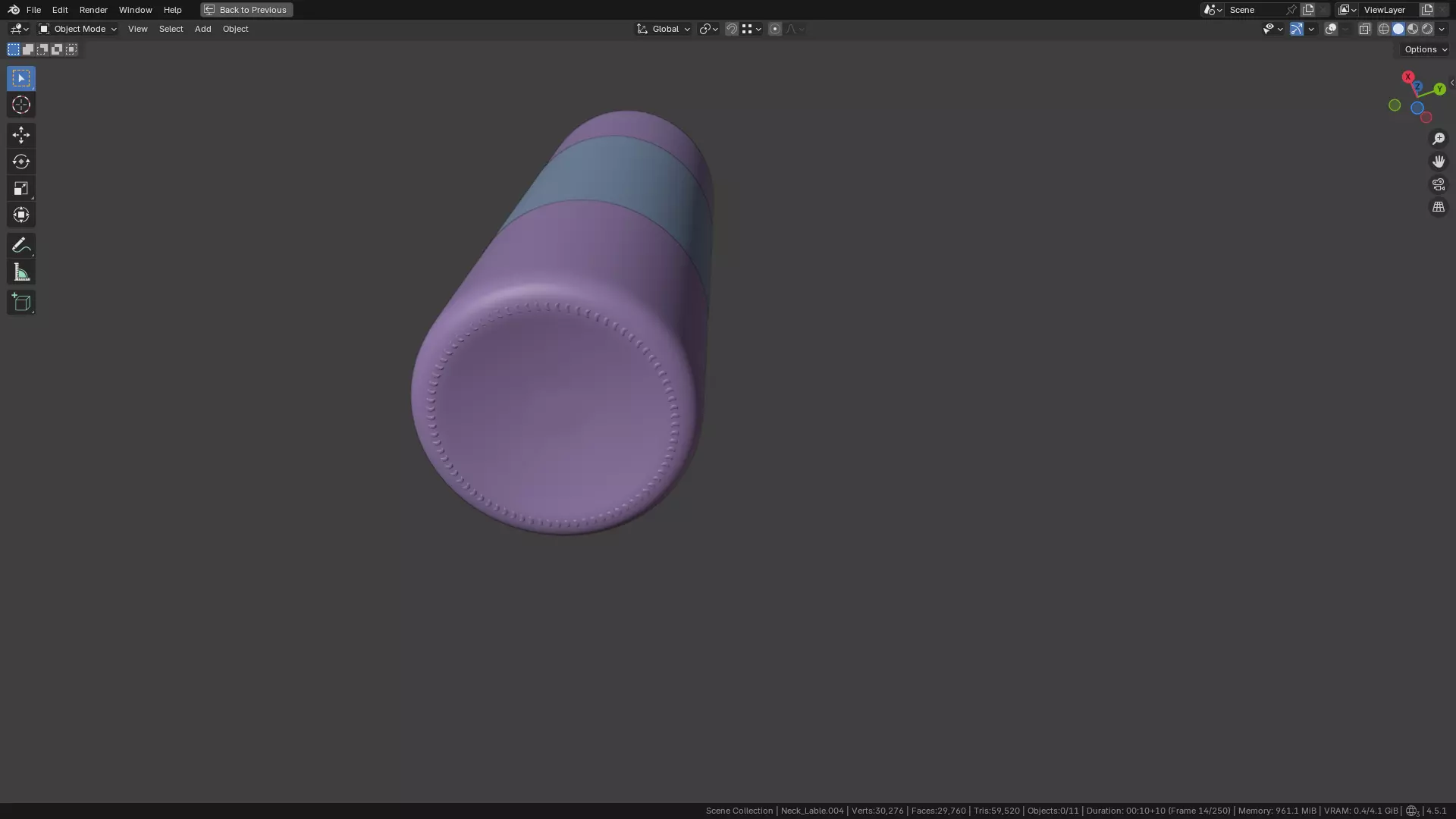Screen dimensions: 1456x819
Task: Toggle camera view icon
Action: pos(1439,184)
